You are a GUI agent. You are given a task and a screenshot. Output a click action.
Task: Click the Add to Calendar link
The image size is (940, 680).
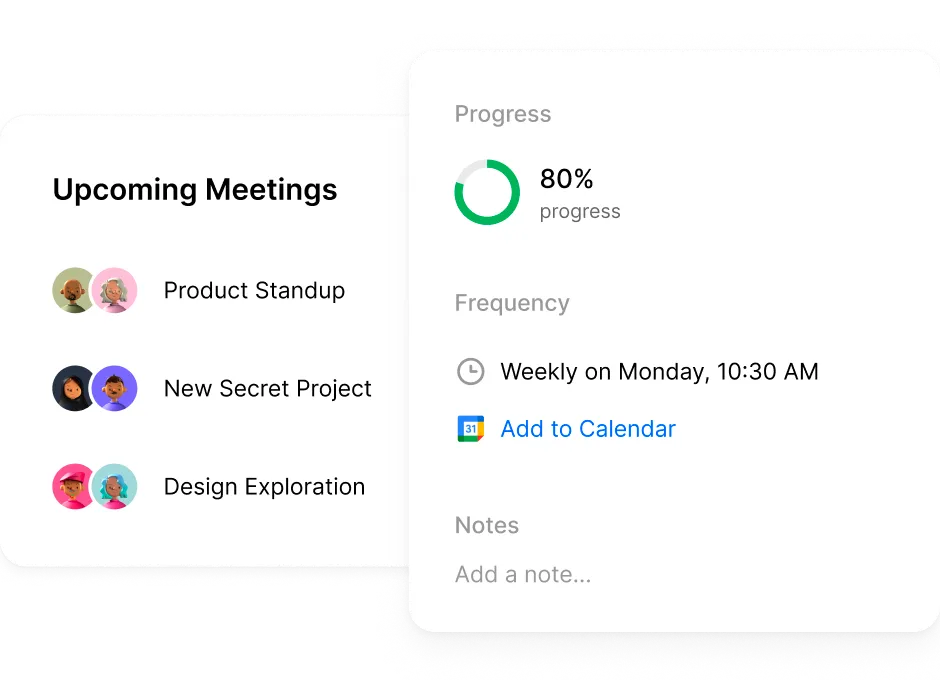point(588,429)
